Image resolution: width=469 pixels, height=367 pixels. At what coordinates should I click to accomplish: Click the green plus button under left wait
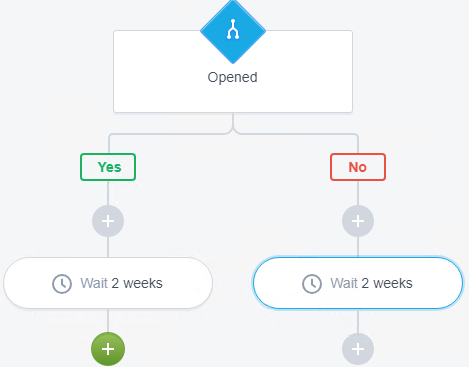pyautogui.click(x=108, y=349)
